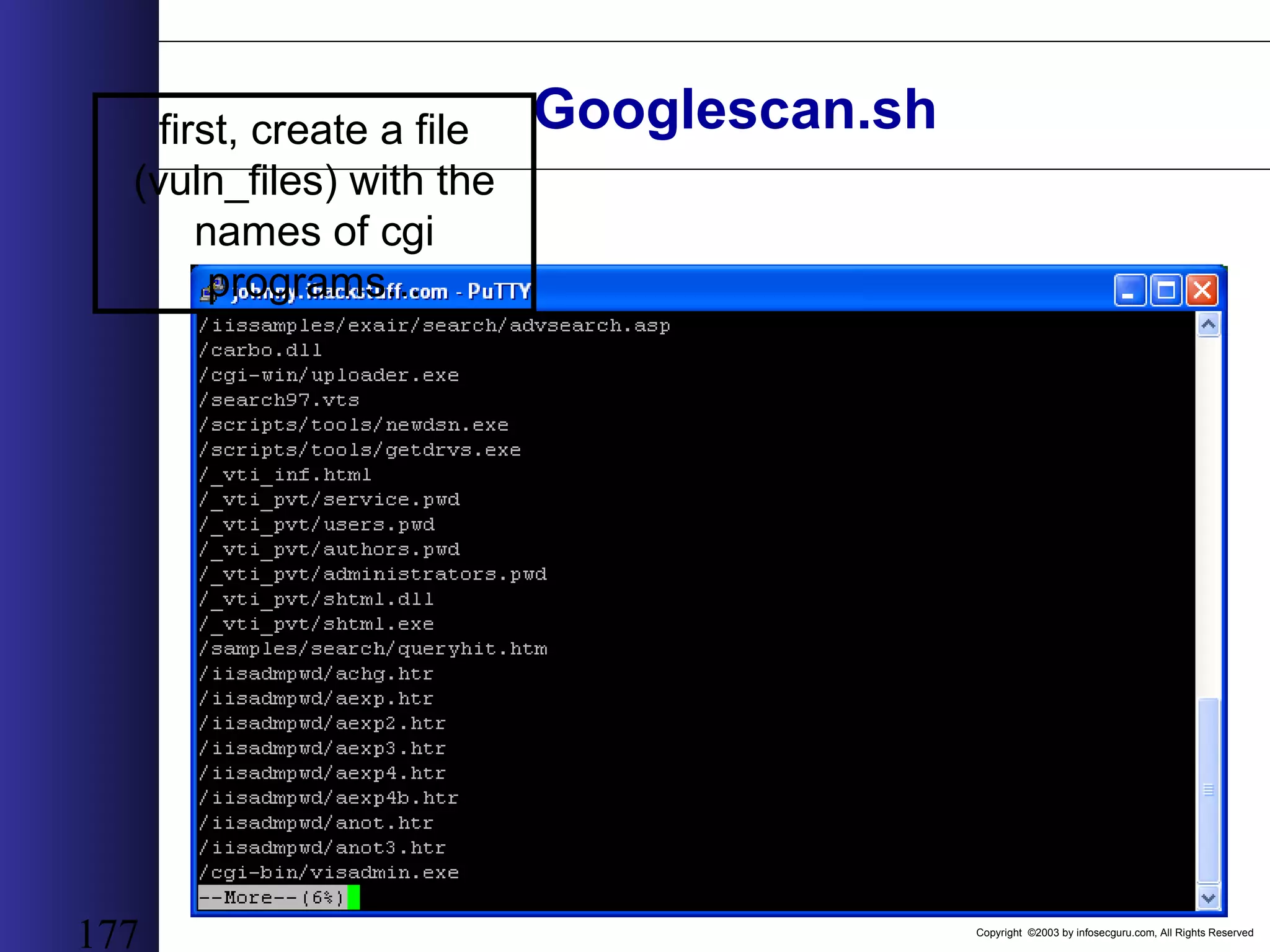Click the /_vti_pvt/users.pwd line
The image size is (1270, 952).
click(x=317, y=525)
